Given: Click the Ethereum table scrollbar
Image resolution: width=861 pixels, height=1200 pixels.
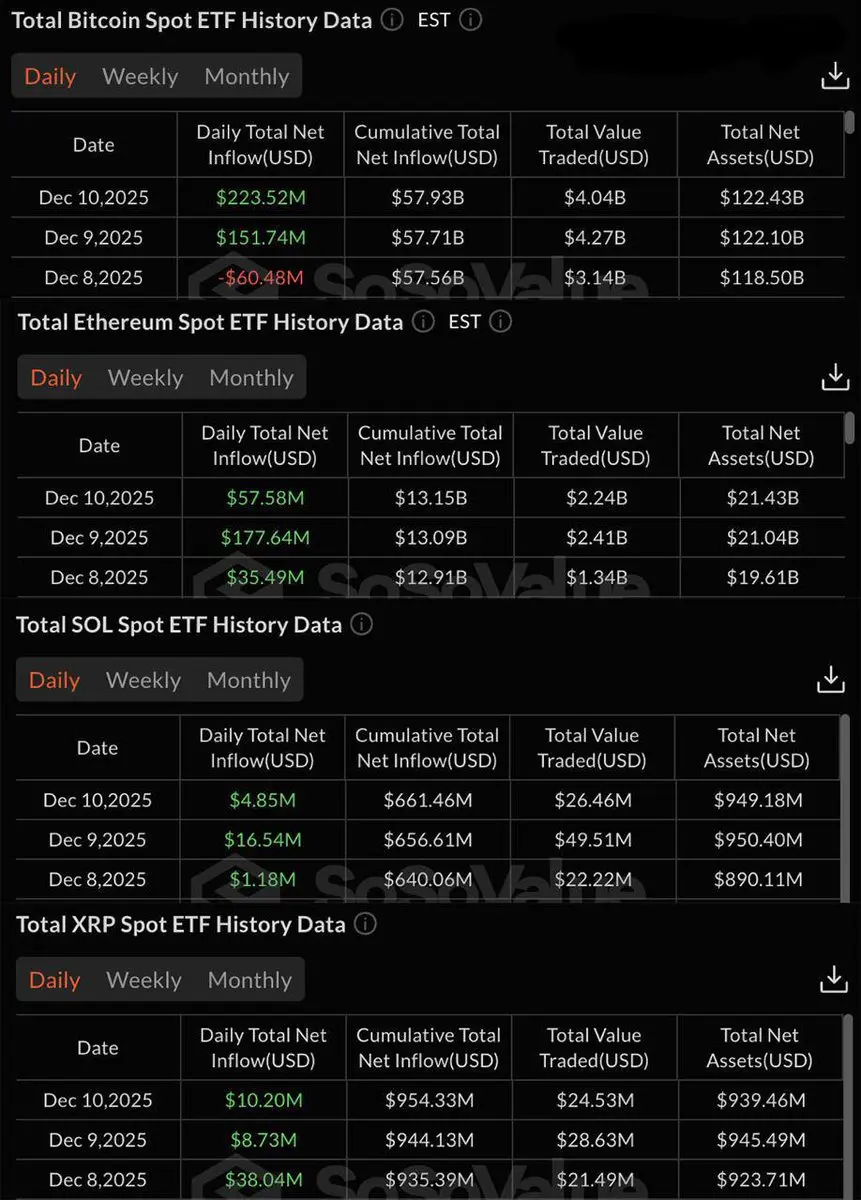Looking at the screenshot, I should click(850, 427).
